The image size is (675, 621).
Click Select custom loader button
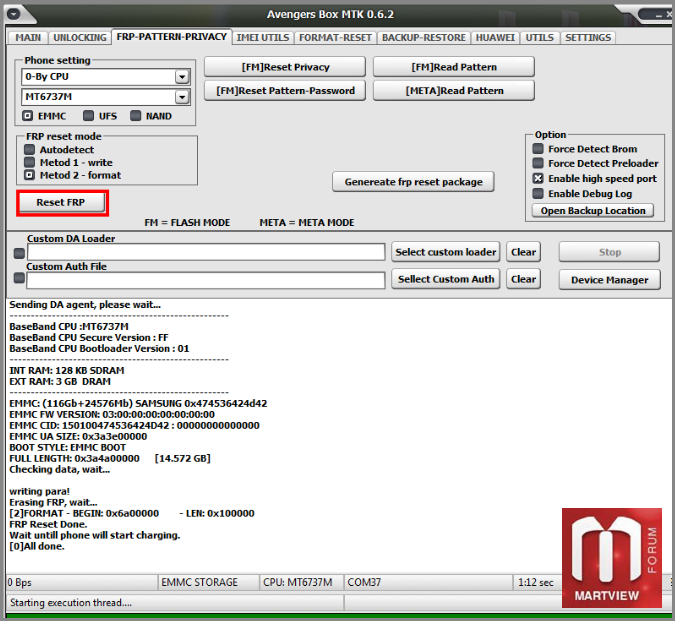pos(446,252)
